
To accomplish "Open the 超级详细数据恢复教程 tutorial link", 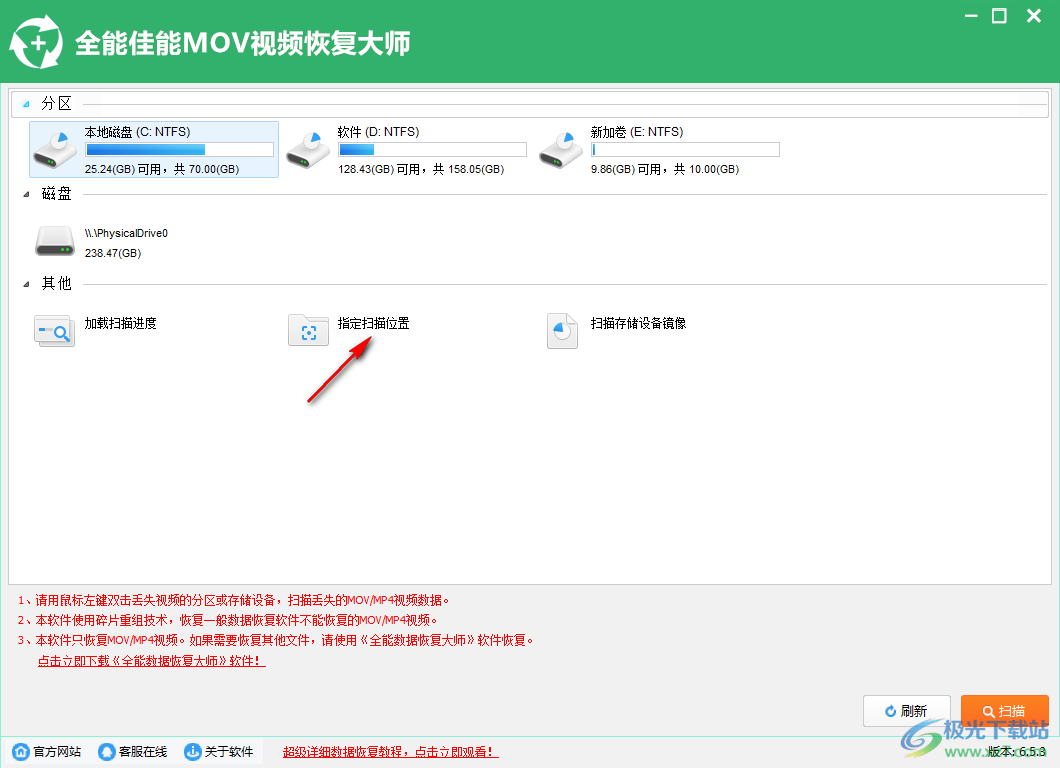I will point(391,751).
